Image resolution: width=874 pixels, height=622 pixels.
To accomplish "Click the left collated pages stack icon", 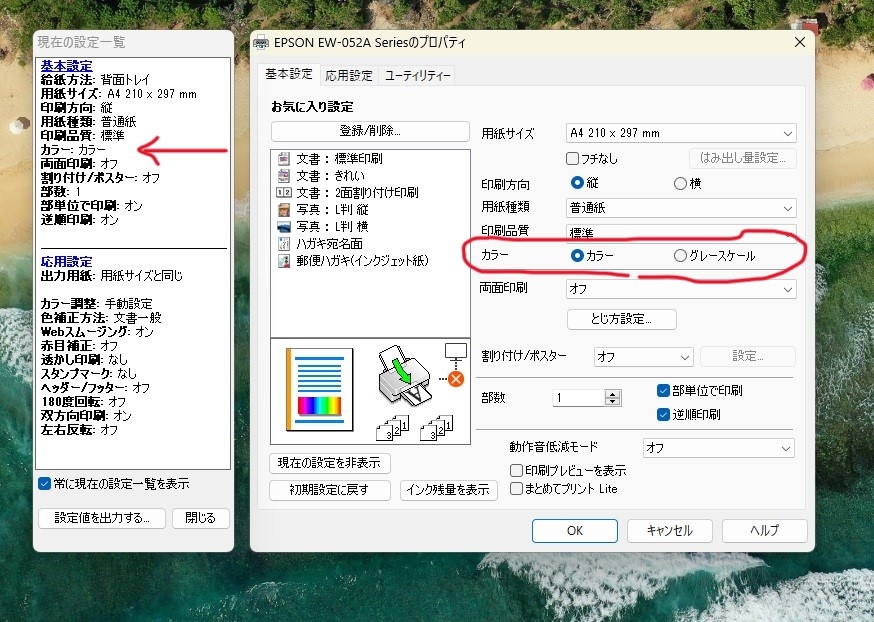I will coord(392,428).
